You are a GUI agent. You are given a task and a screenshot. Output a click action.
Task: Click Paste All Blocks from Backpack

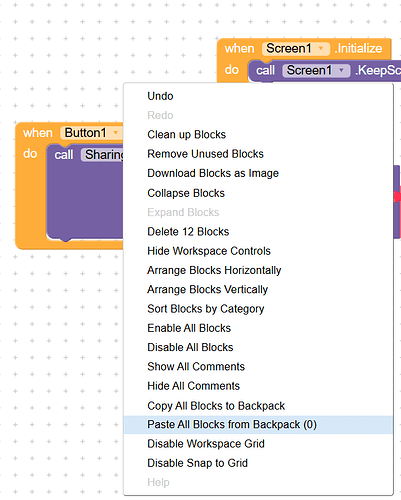[x=258, y=425]
